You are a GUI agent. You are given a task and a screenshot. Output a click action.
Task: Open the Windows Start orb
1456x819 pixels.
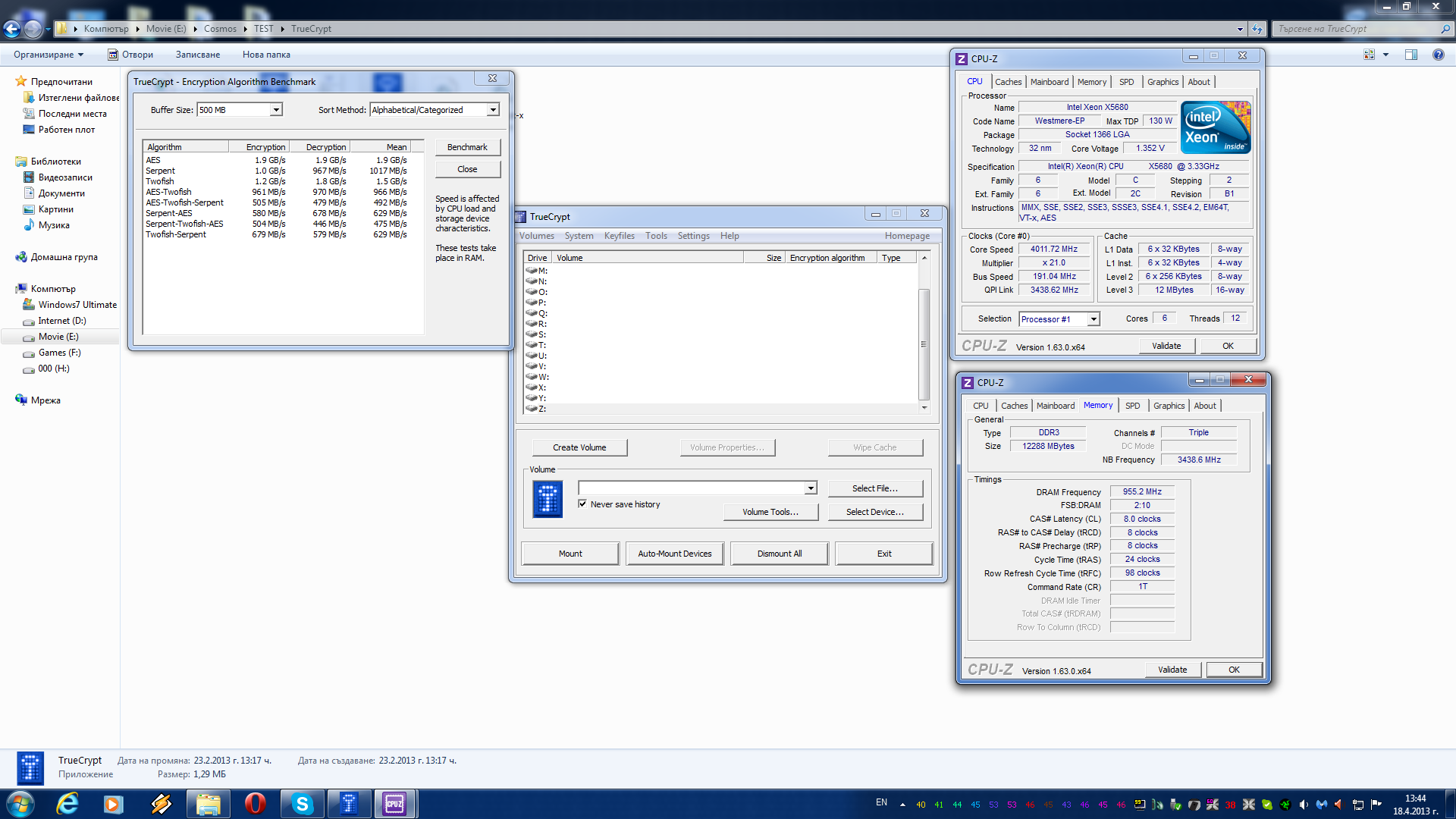(x=20, y=804)
